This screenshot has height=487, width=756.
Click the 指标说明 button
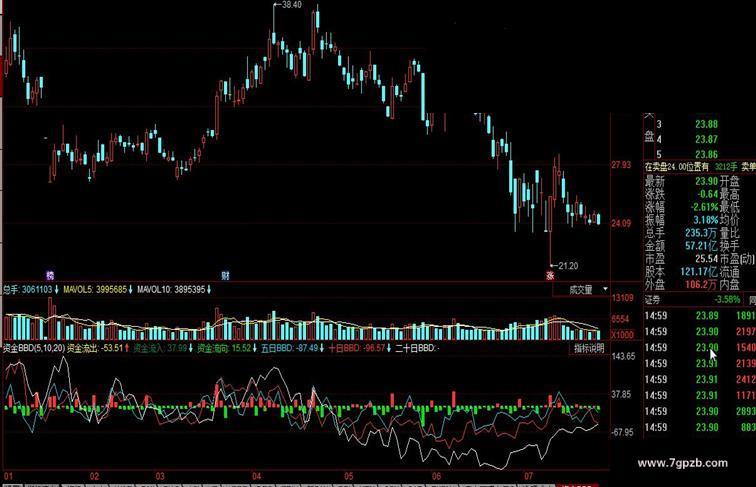tap(589, 348)
